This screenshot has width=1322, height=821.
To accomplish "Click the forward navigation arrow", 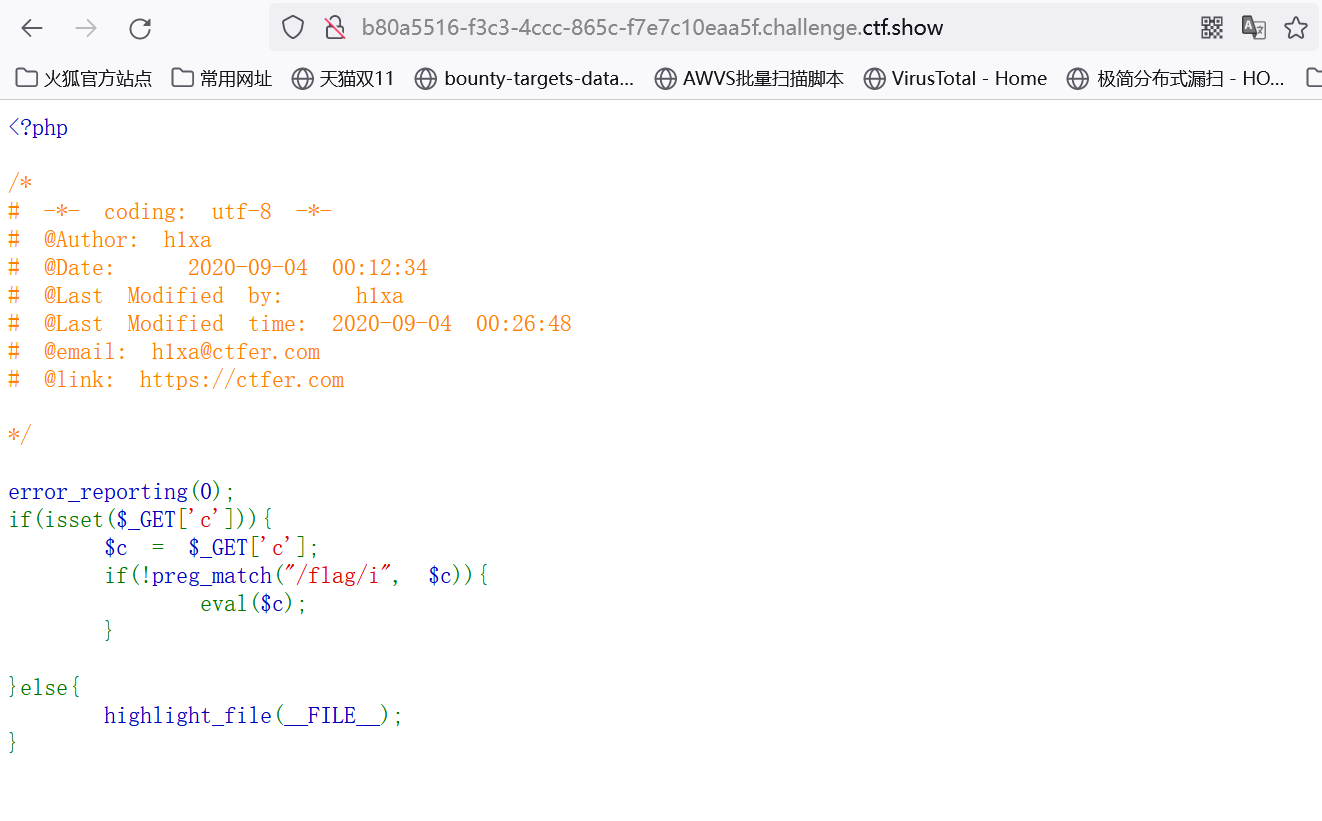I will (86, 28).
